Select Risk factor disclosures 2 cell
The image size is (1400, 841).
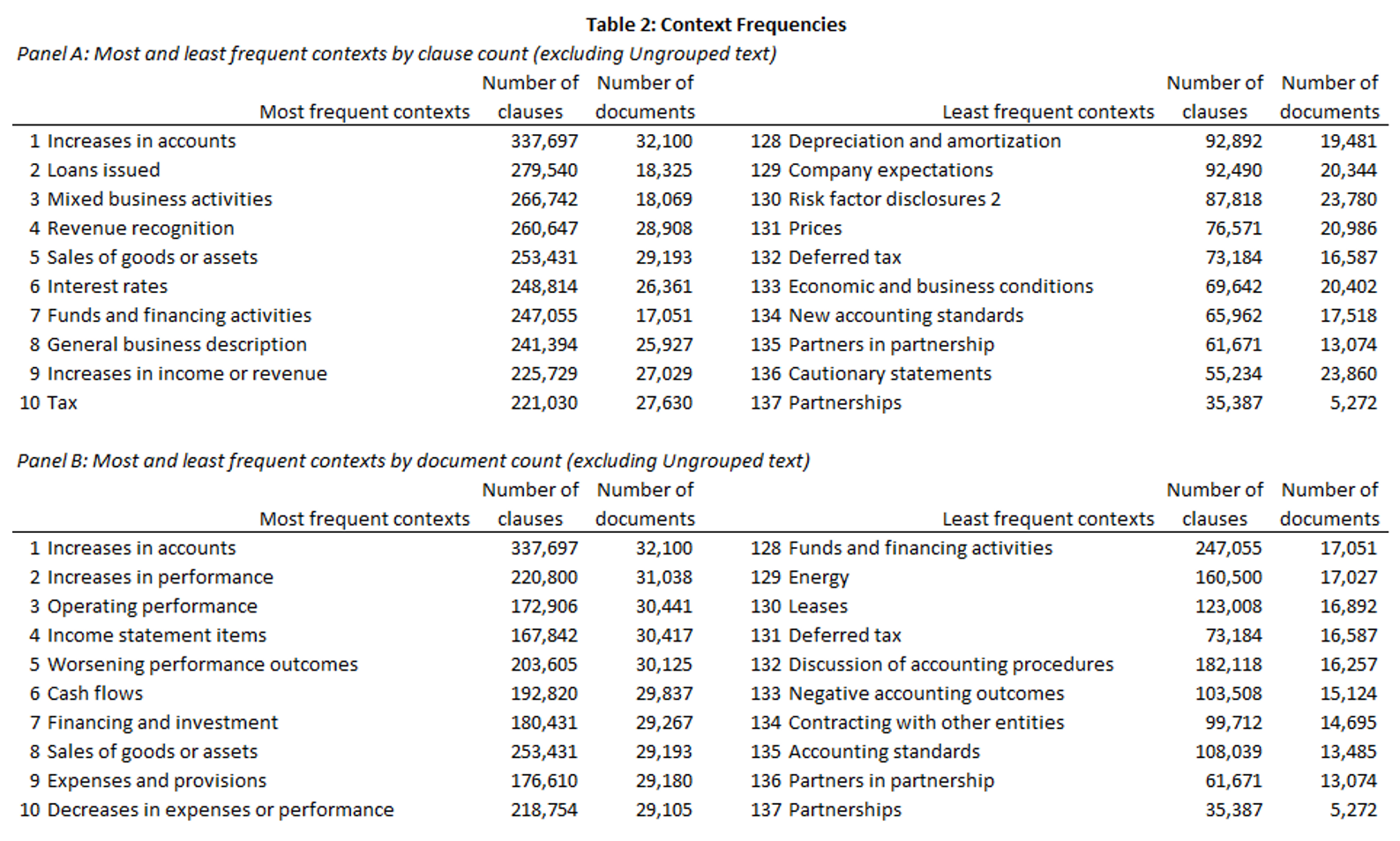pos(895,199)
